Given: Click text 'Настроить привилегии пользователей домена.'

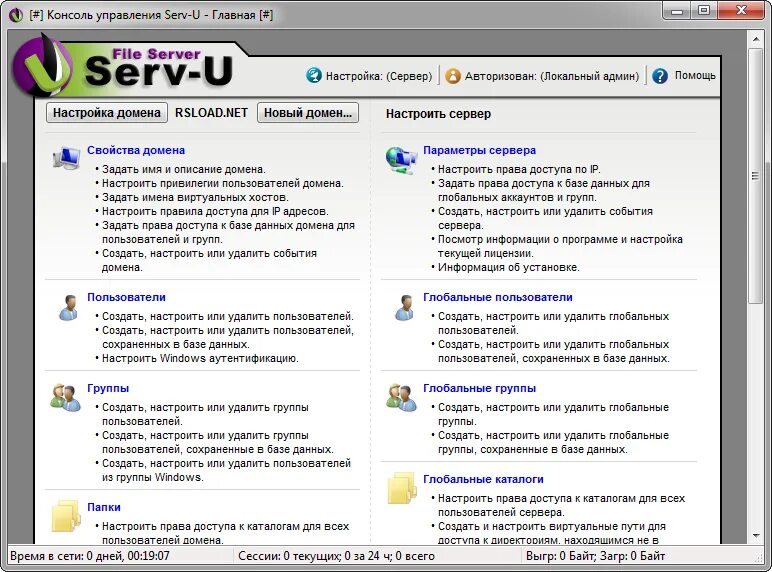Looking at the screenshot, I should 223,183.
